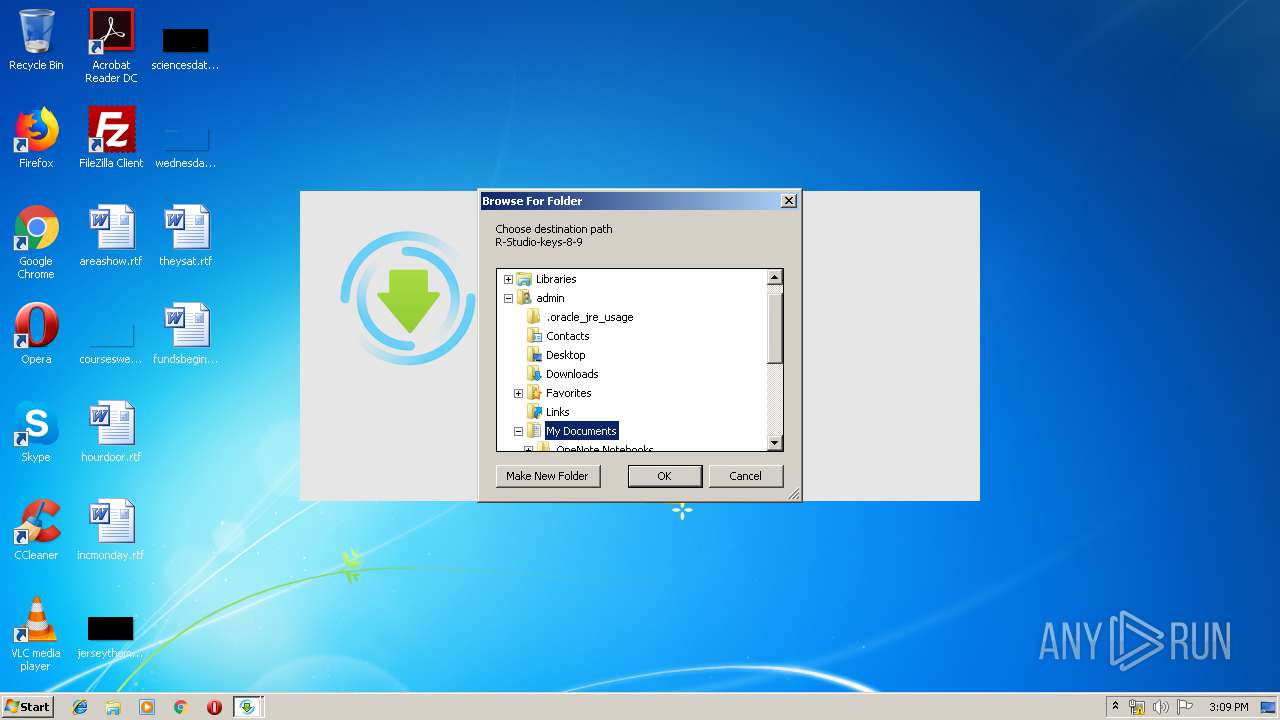Select admin folder in tree
The height and width of the screenshot is (720, 1280).
coord(550,298)
